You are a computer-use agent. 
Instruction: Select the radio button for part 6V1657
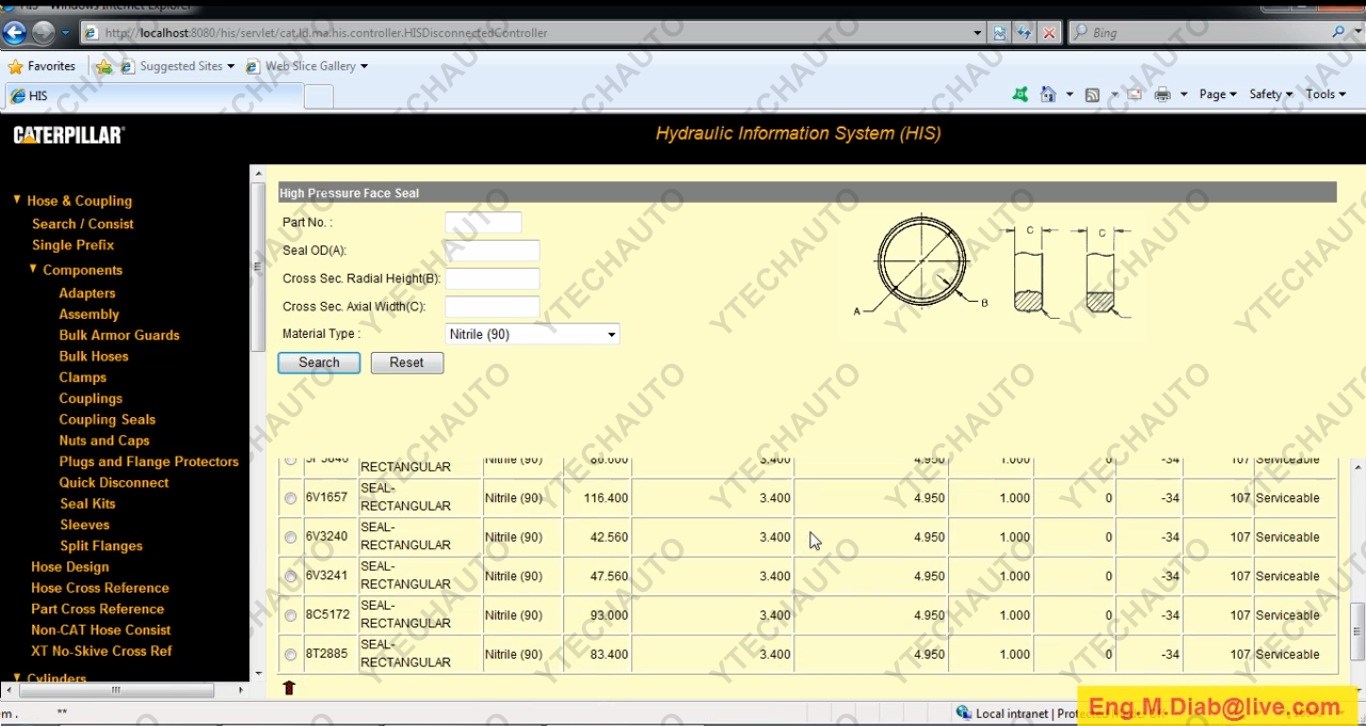click(291, 498)
